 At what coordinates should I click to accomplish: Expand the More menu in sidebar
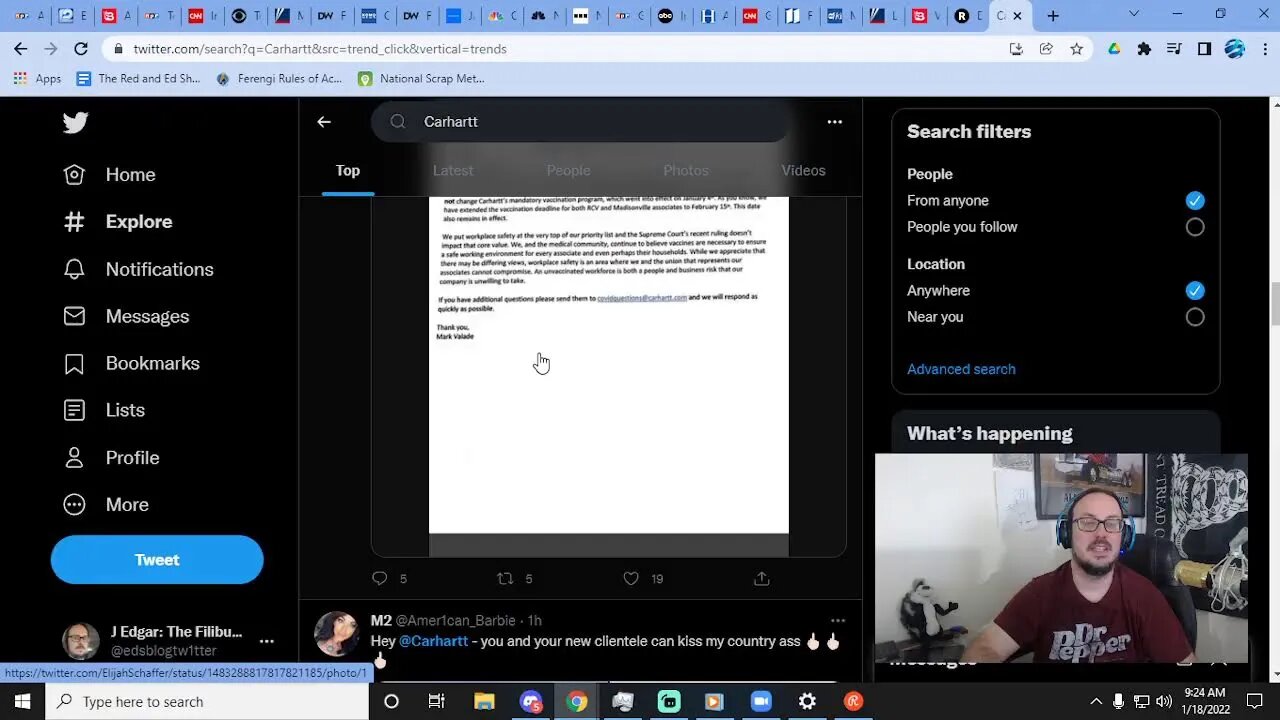coord(105,504)
